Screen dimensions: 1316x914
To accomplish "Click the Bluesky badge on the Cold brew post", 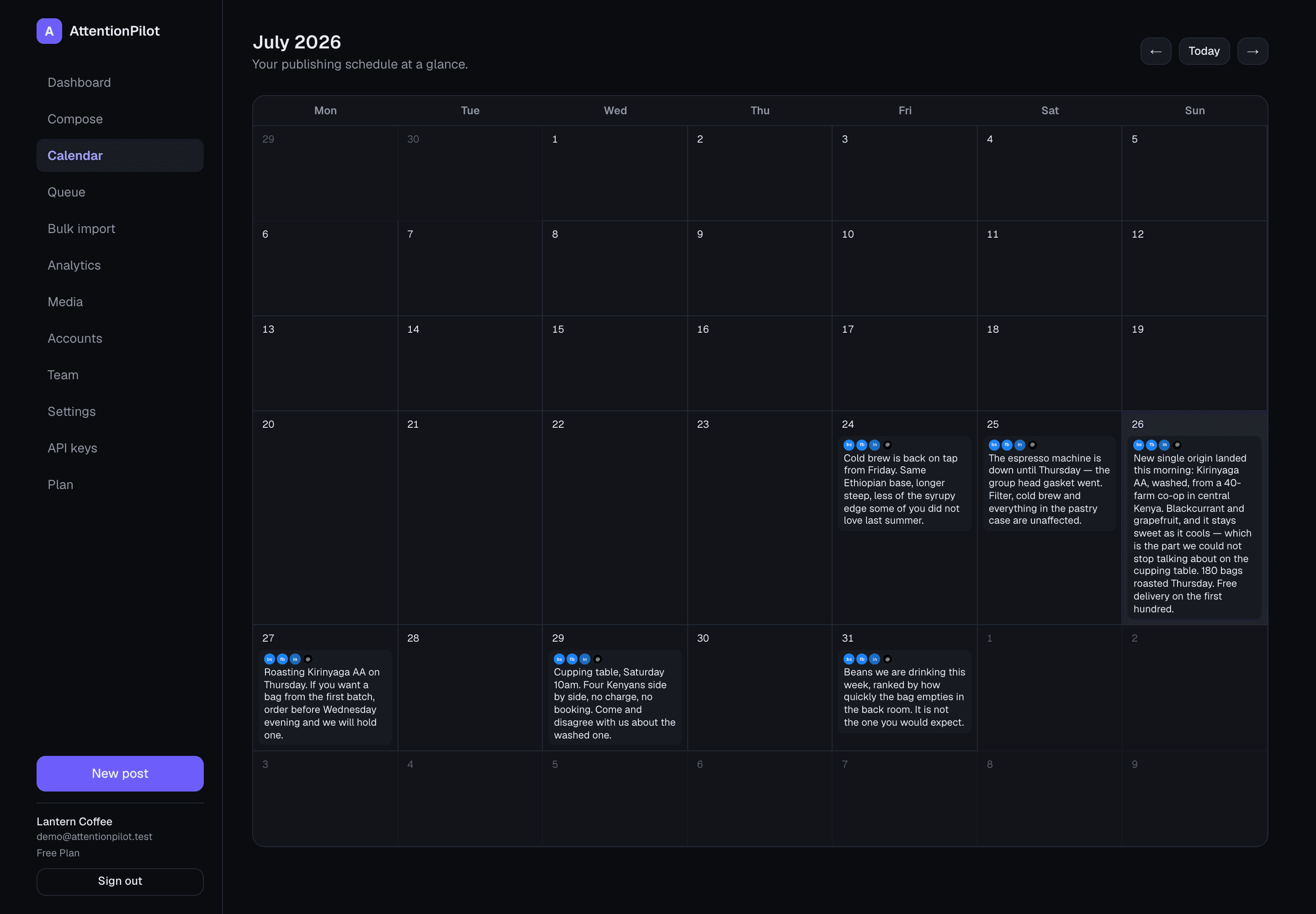I will click(x=849, y=445).
